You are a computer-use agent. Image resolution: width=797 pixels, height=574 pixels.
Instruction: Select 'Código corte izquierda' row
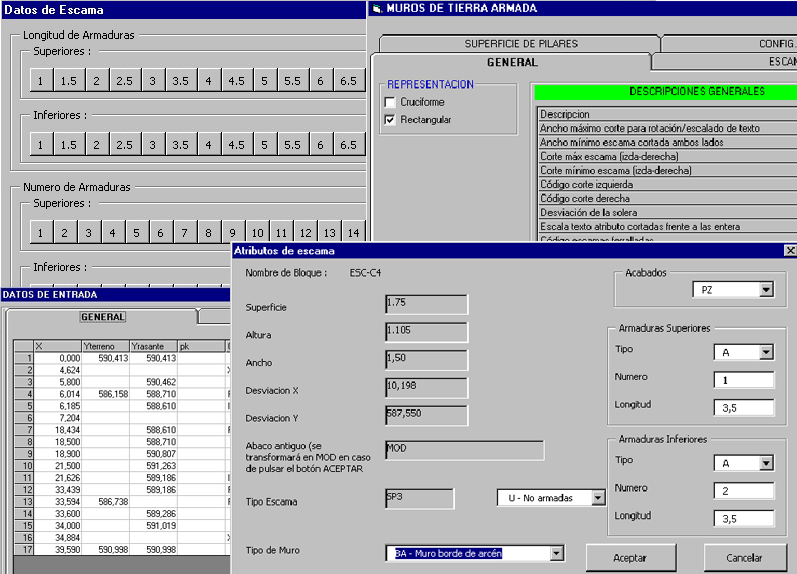[667, 185]
